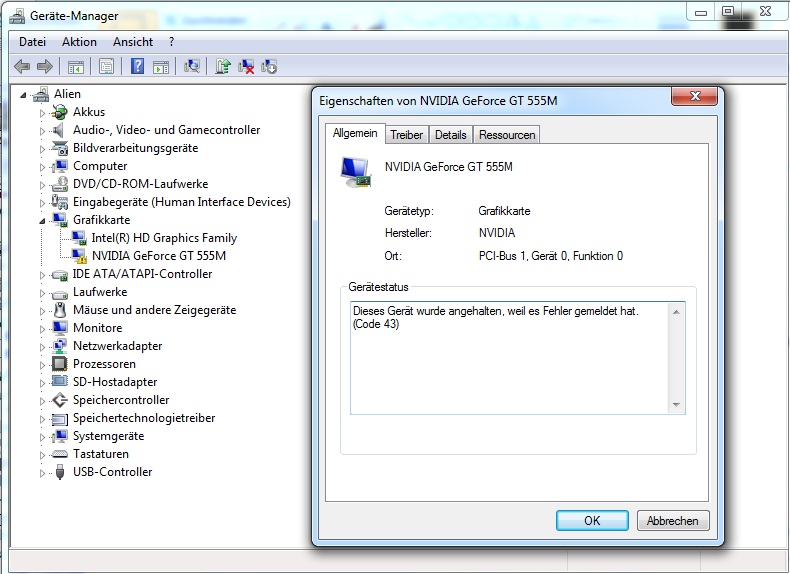Click the USB-Controller plug icon
The width and height of the screenshot is (790, 574).
tap(59, 472)
